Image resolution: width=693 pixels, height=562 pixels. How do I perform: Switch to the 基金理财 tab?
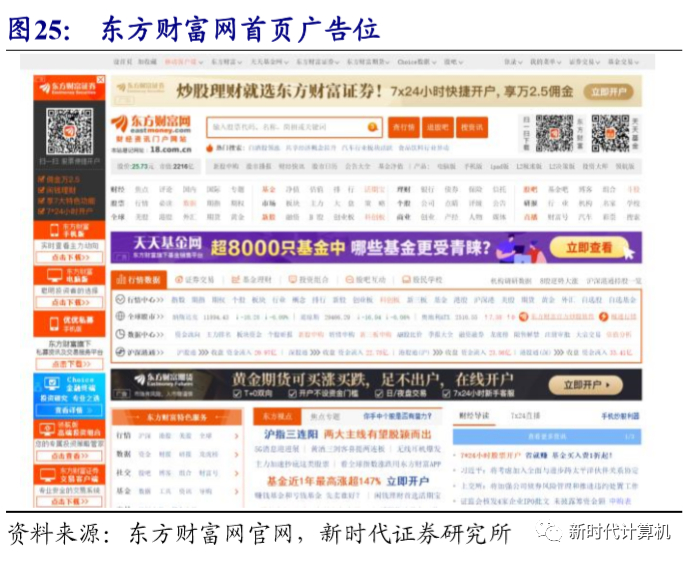[x=252, y=280]
